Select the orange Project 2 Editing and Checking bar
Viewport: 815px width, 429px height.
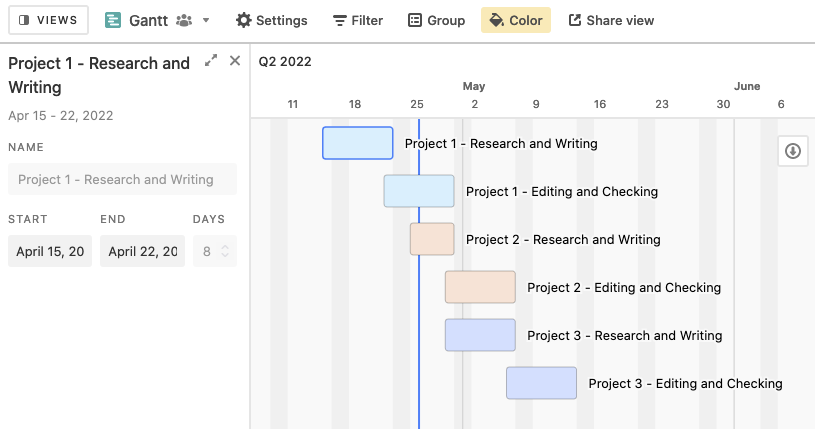pos(480,287)
